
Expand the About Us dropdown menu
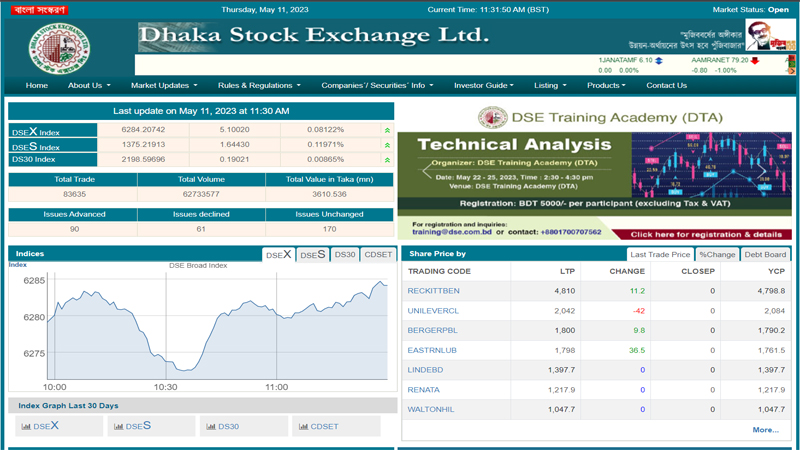89,86
